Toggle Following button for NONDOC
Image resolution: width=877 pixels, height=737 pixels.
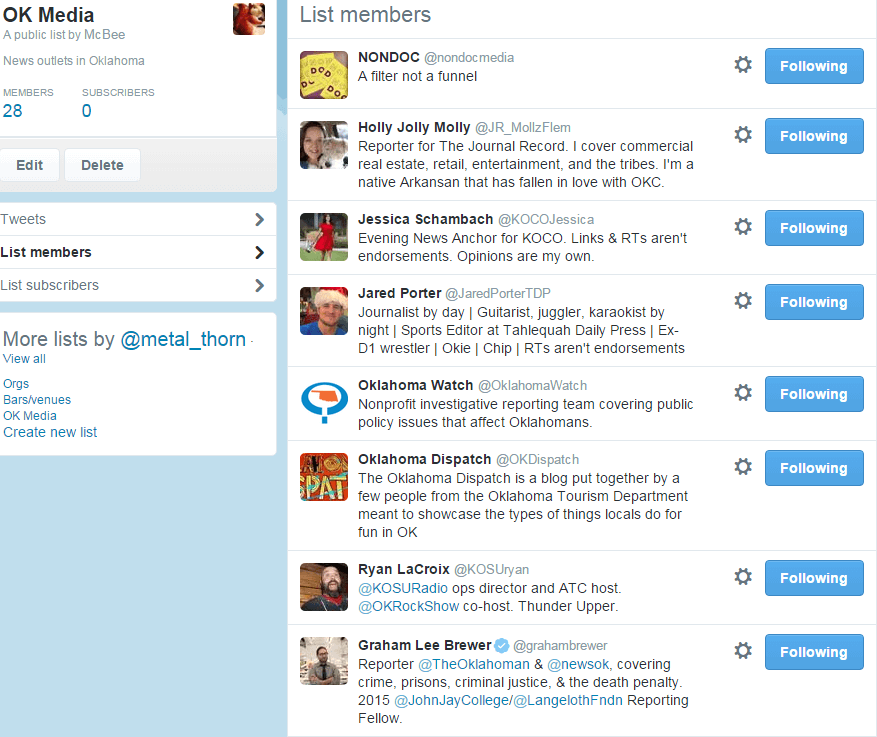coord(814,66)
